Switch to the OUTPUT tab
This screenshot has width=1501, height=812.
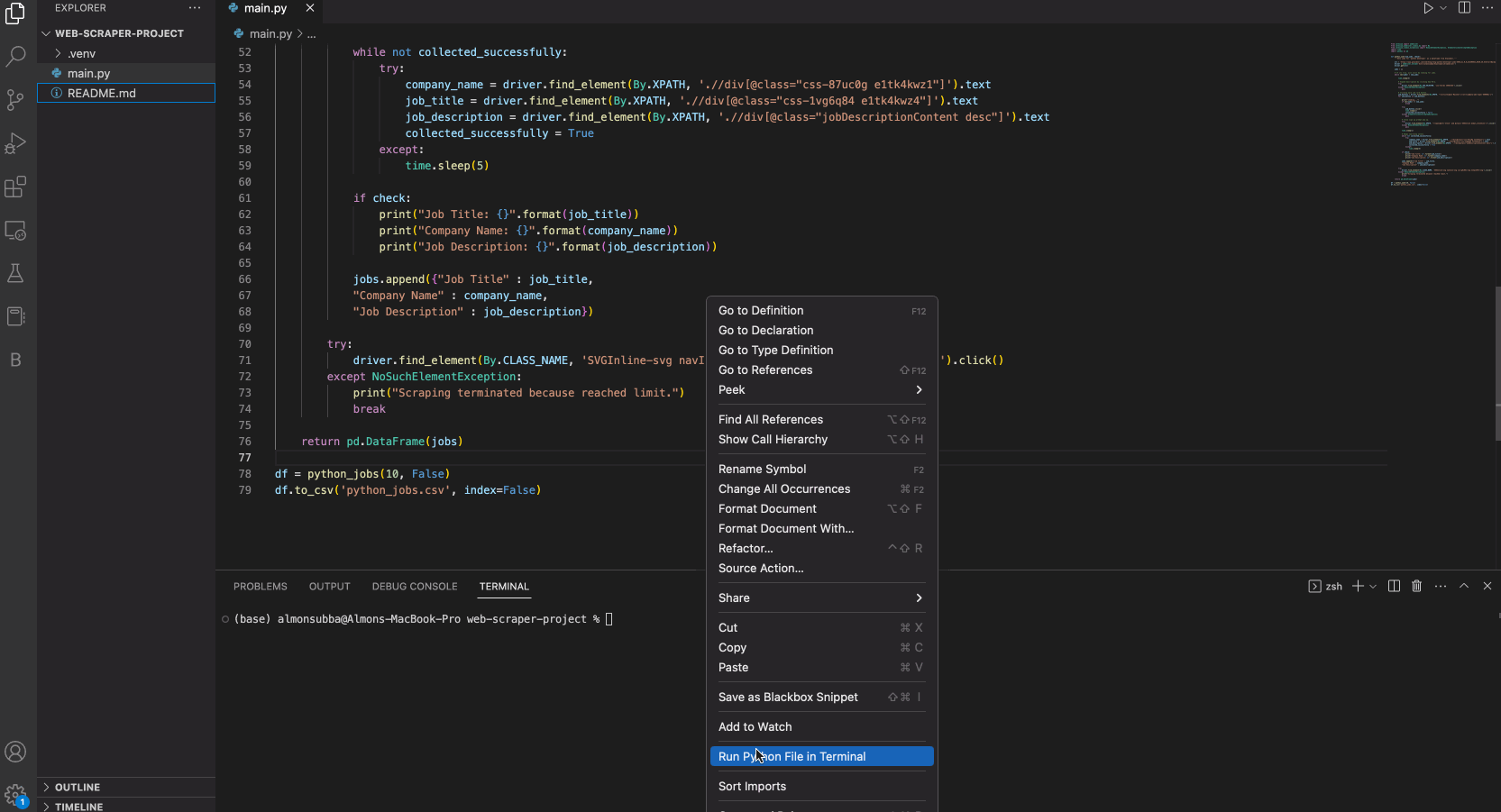coord(329,587)
